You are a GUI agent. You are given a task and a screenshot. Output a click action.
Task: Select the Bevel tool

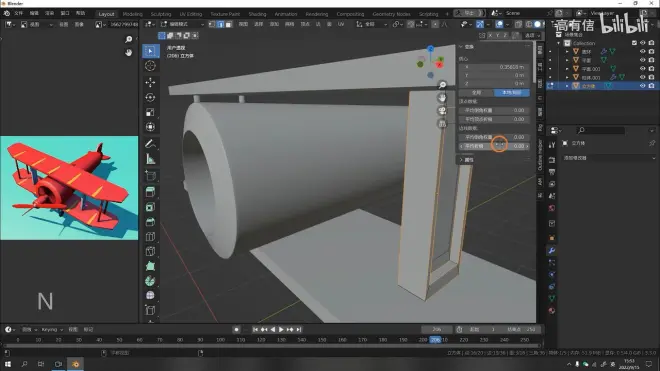tap(150, 222)
